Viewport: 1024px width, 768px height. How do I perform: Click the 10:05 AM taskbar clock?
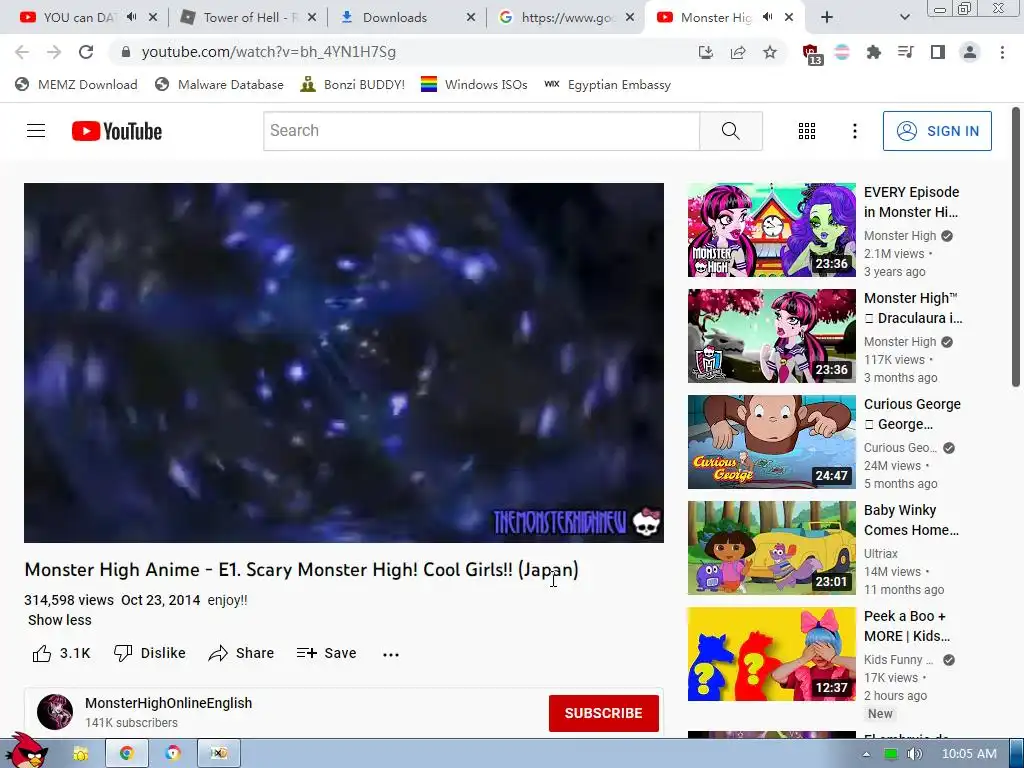point(969,754)
